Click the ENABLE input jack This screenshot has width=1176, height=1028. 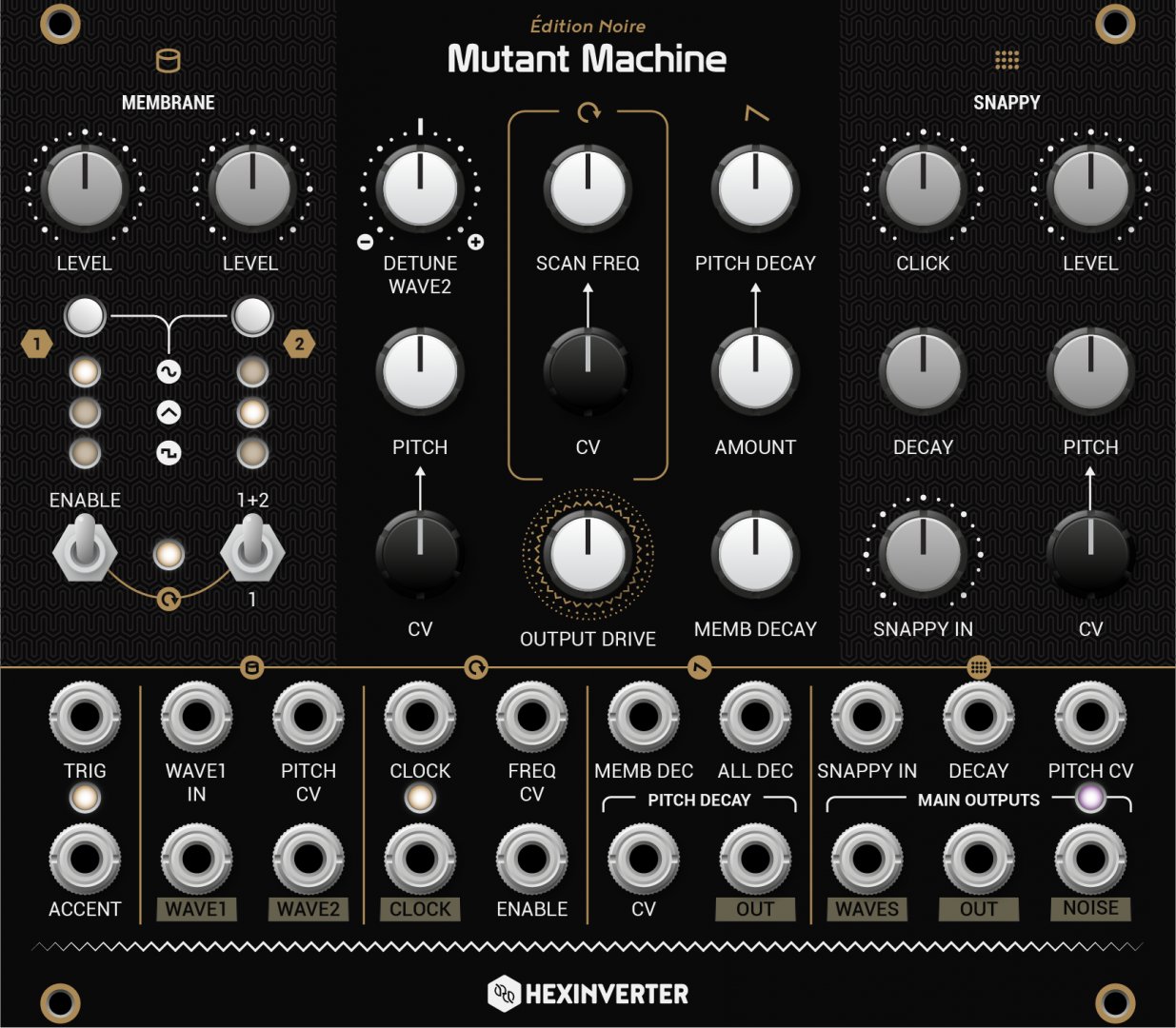tap(531, 859)
